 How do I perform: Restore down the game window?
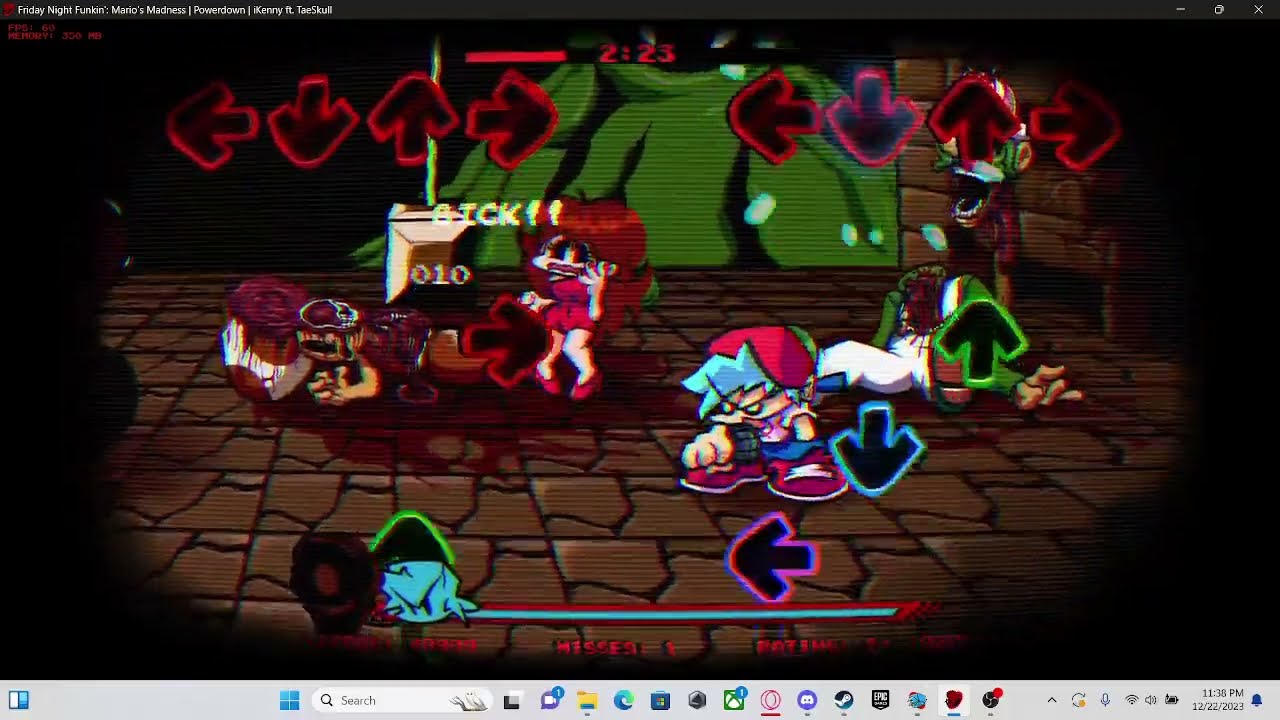tap(1219, 9)
